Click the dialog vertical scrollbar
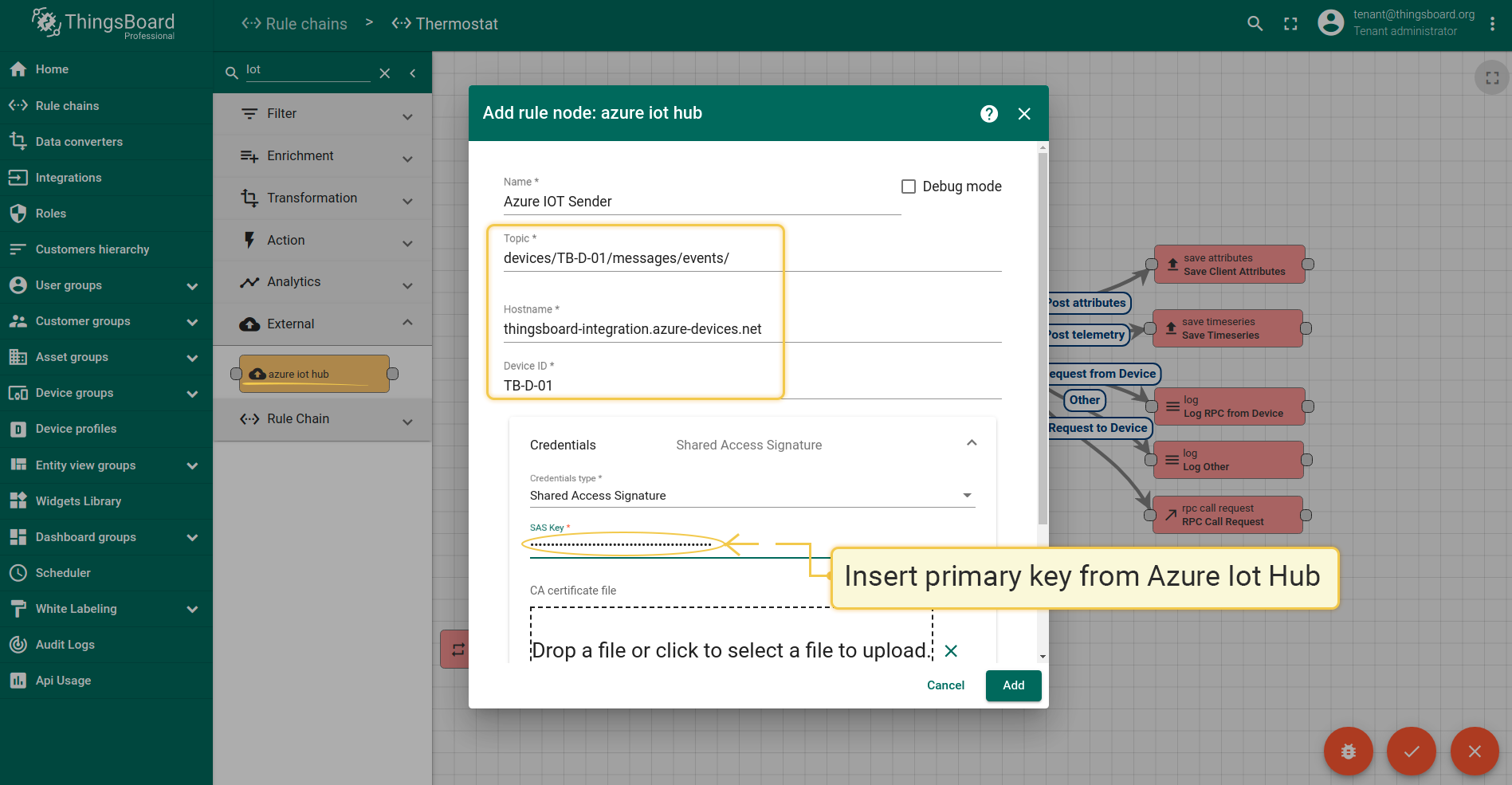 [x=1043, y=339]
